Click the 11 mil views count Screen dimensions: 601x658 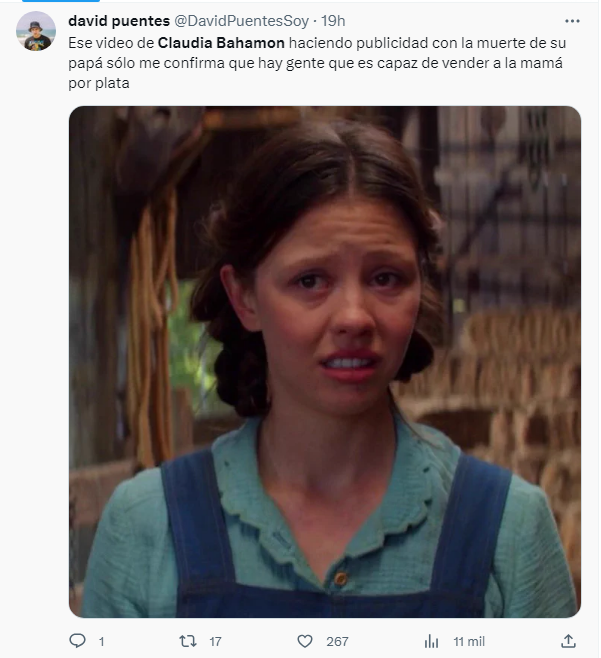(469, 642)
